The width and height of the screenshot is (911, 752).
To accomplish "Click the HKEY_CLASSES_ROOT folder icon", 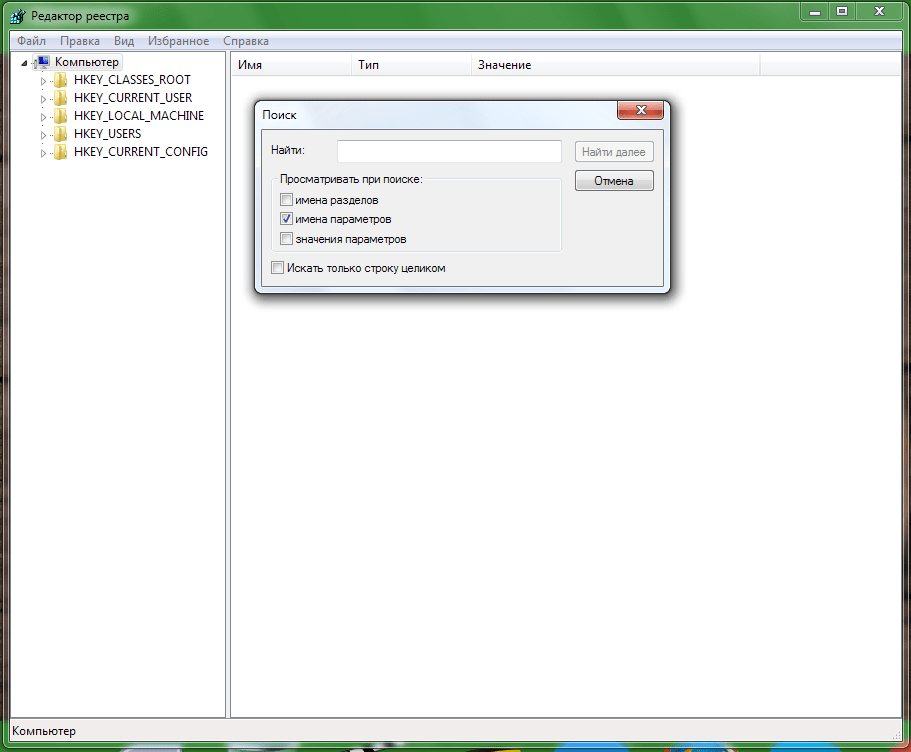I will [x=60, y=80].
